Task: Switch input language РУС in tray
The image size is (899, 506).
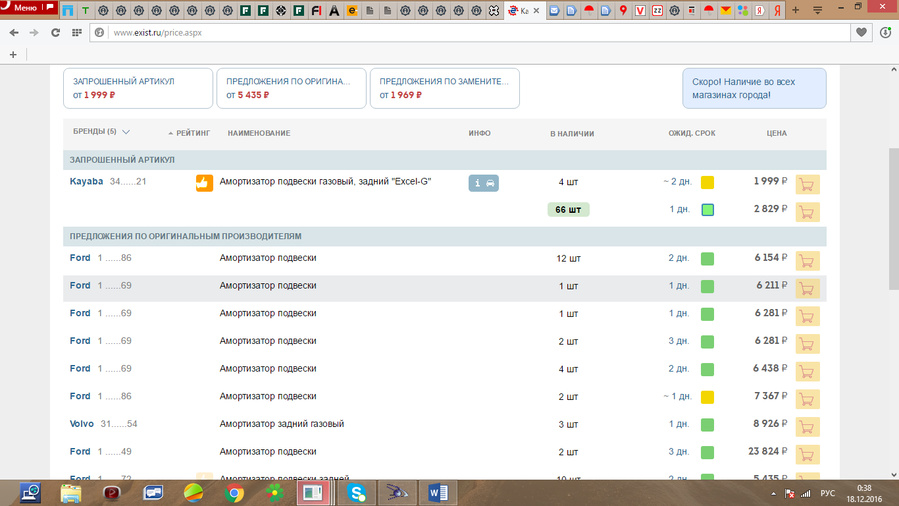Action: coord(827,493)
